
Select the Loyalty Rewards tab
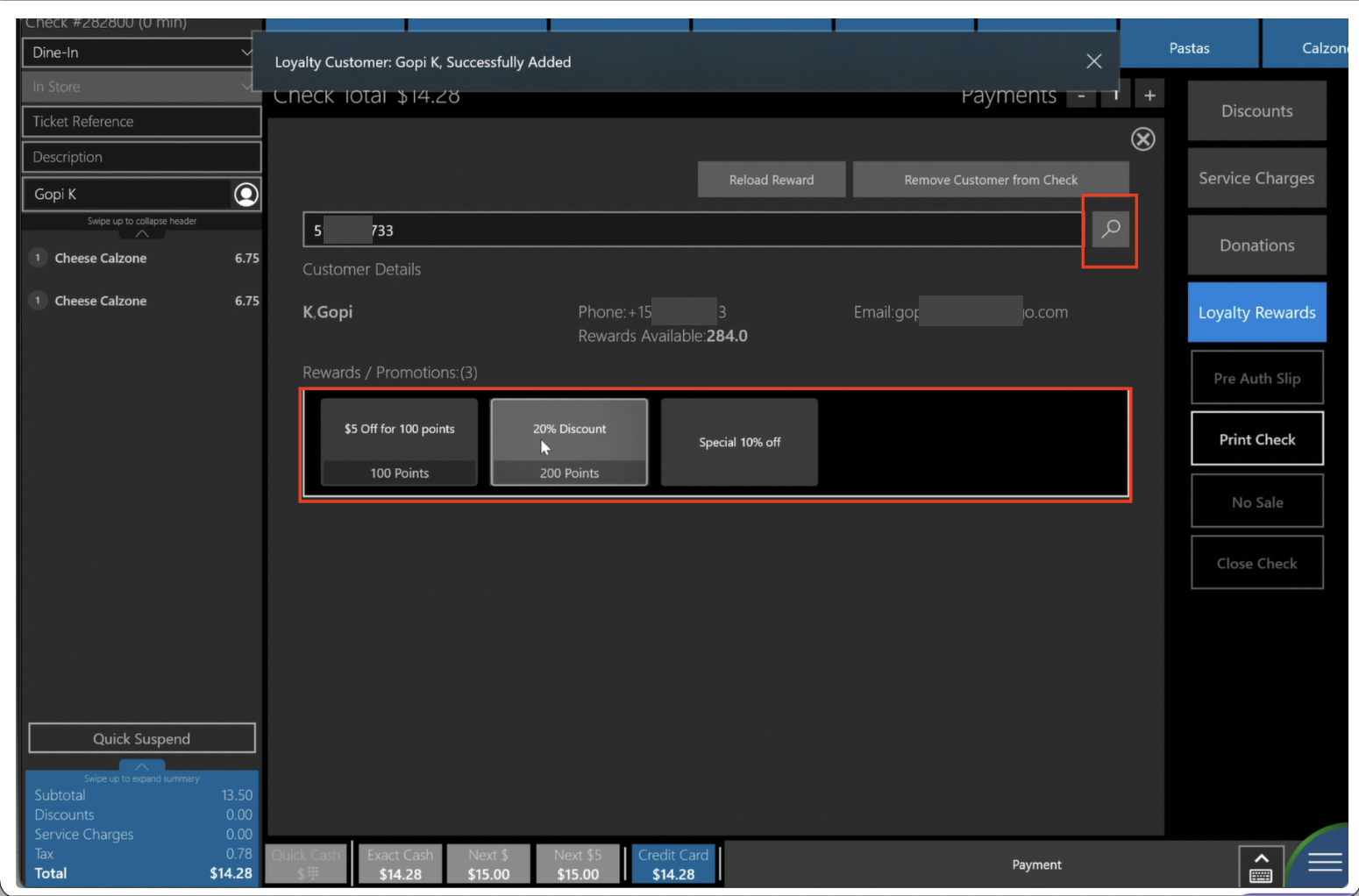click(x=1256, y=313)
